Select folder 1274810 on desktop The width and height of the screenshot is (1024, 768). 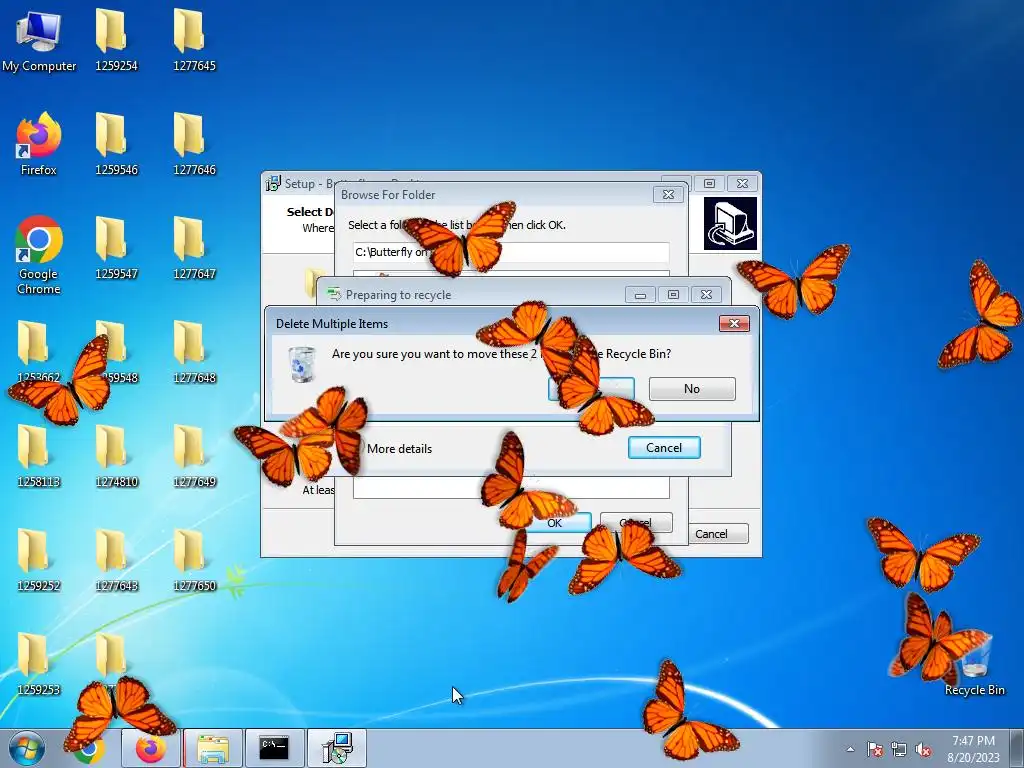[116, 456]
